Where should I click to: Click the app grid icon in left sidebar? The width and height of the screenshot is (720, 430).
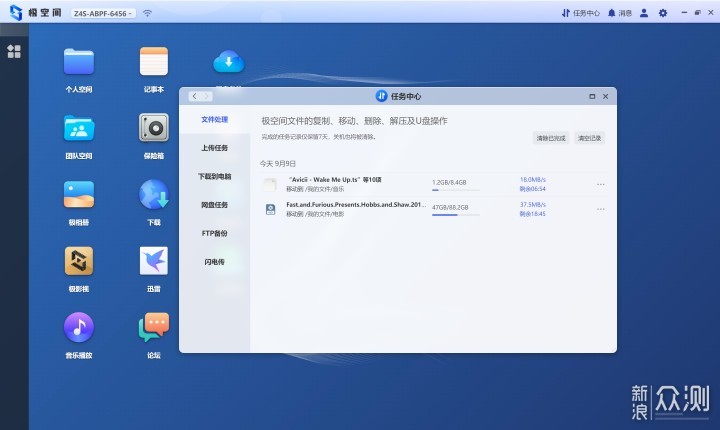14,51
